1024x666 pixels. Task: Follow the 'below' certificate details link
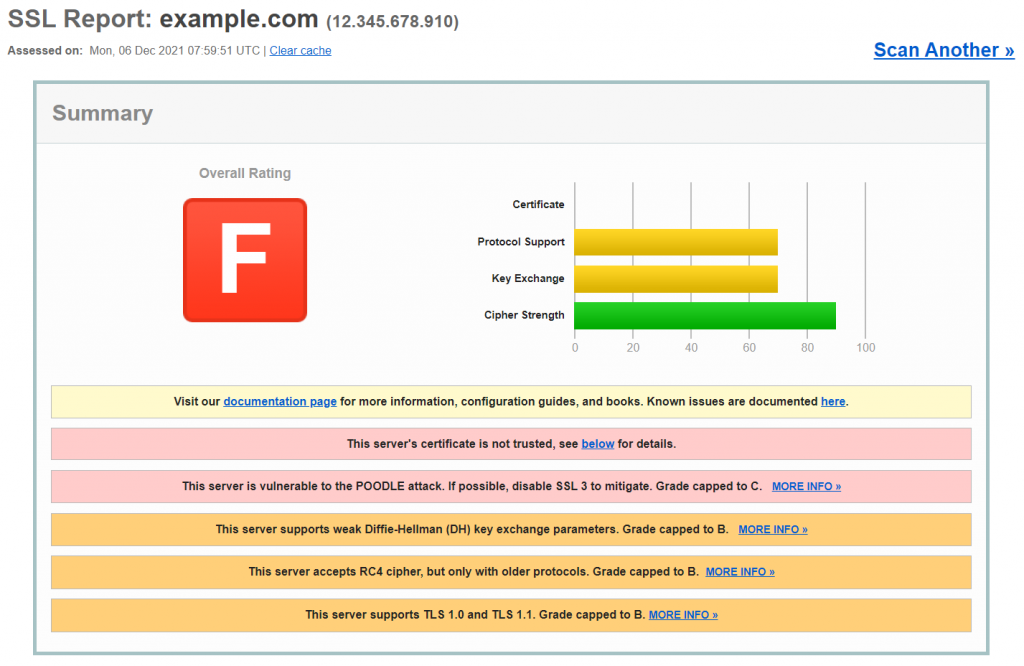coord(598,443)
